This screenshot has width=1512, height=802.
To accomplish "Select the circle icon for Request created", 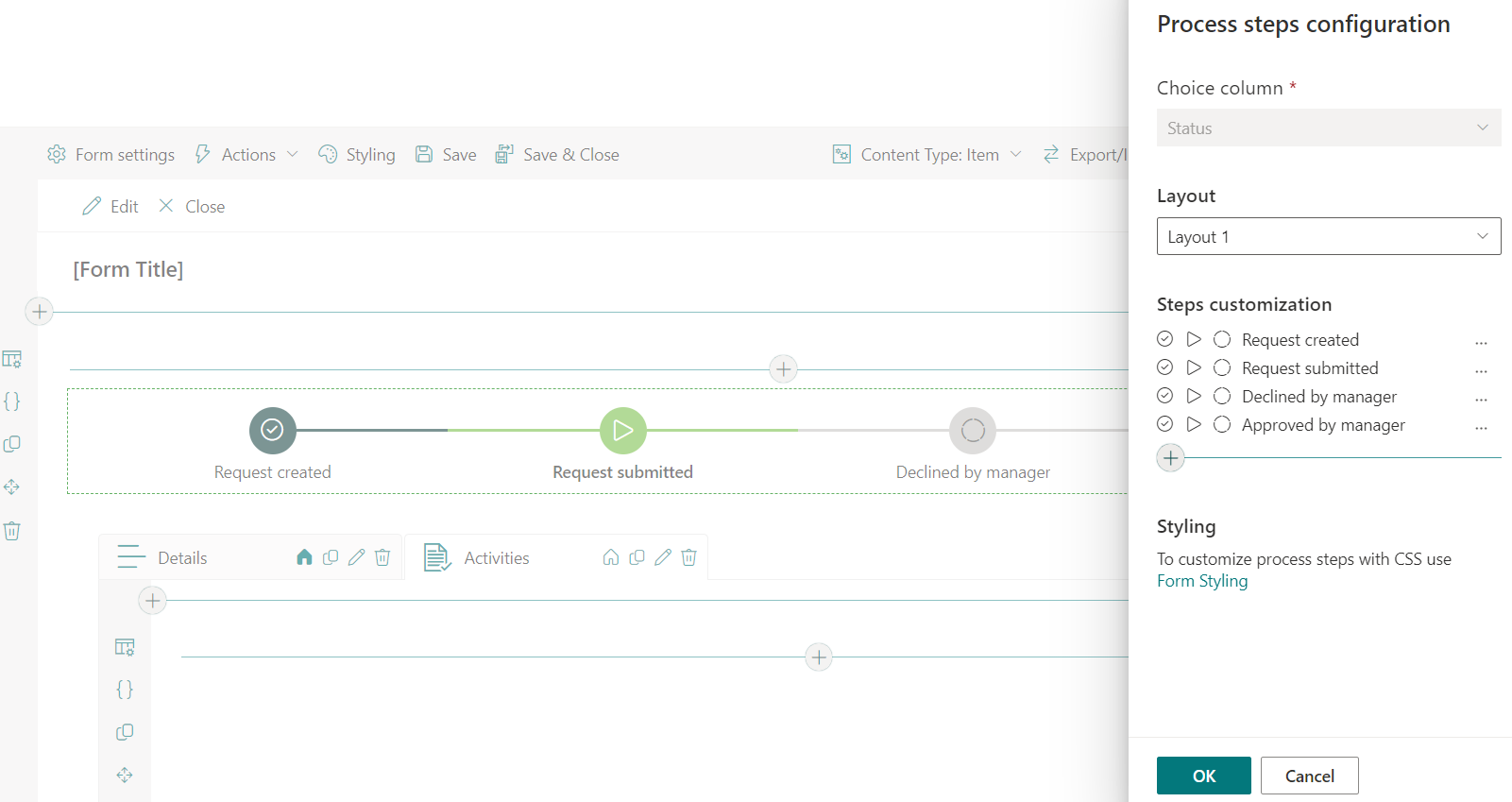I will tap(1221, 339).
